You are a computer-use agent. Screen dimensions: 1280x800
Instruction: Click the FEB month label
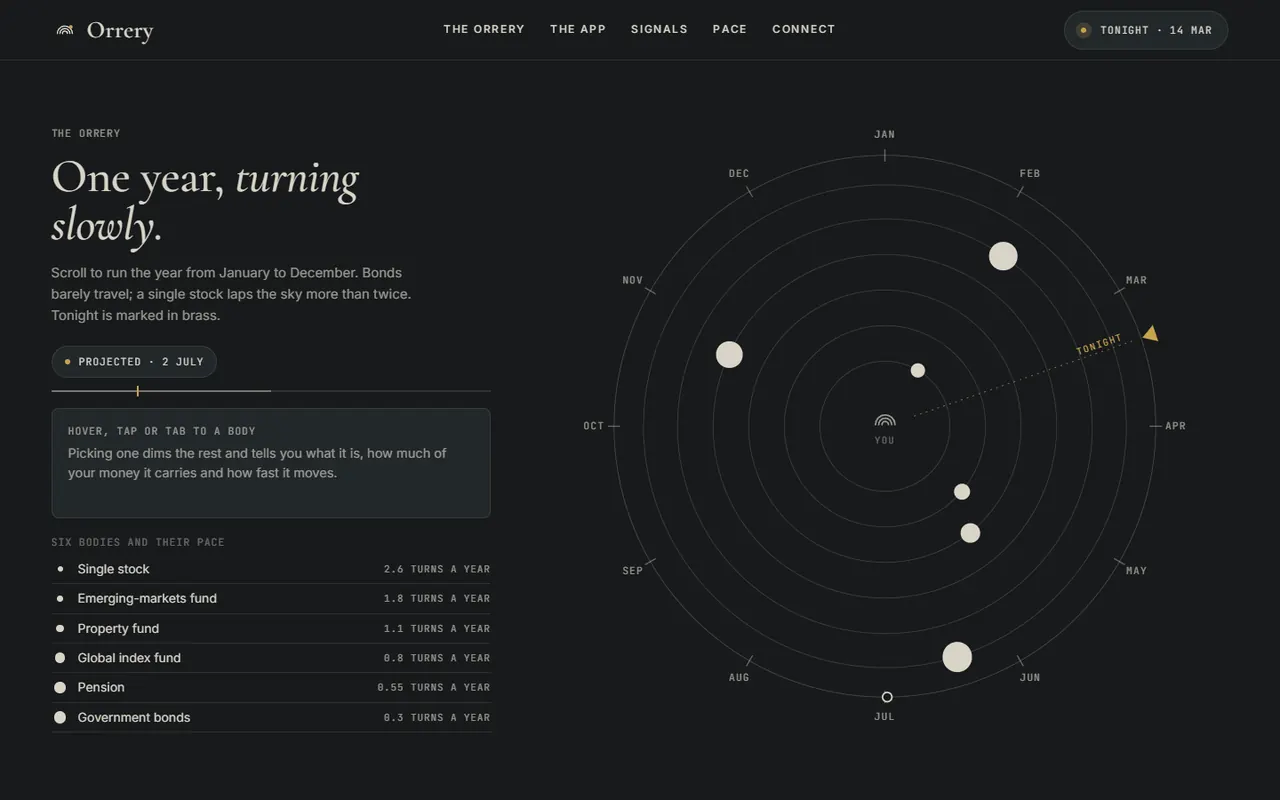pos(1030,173)
